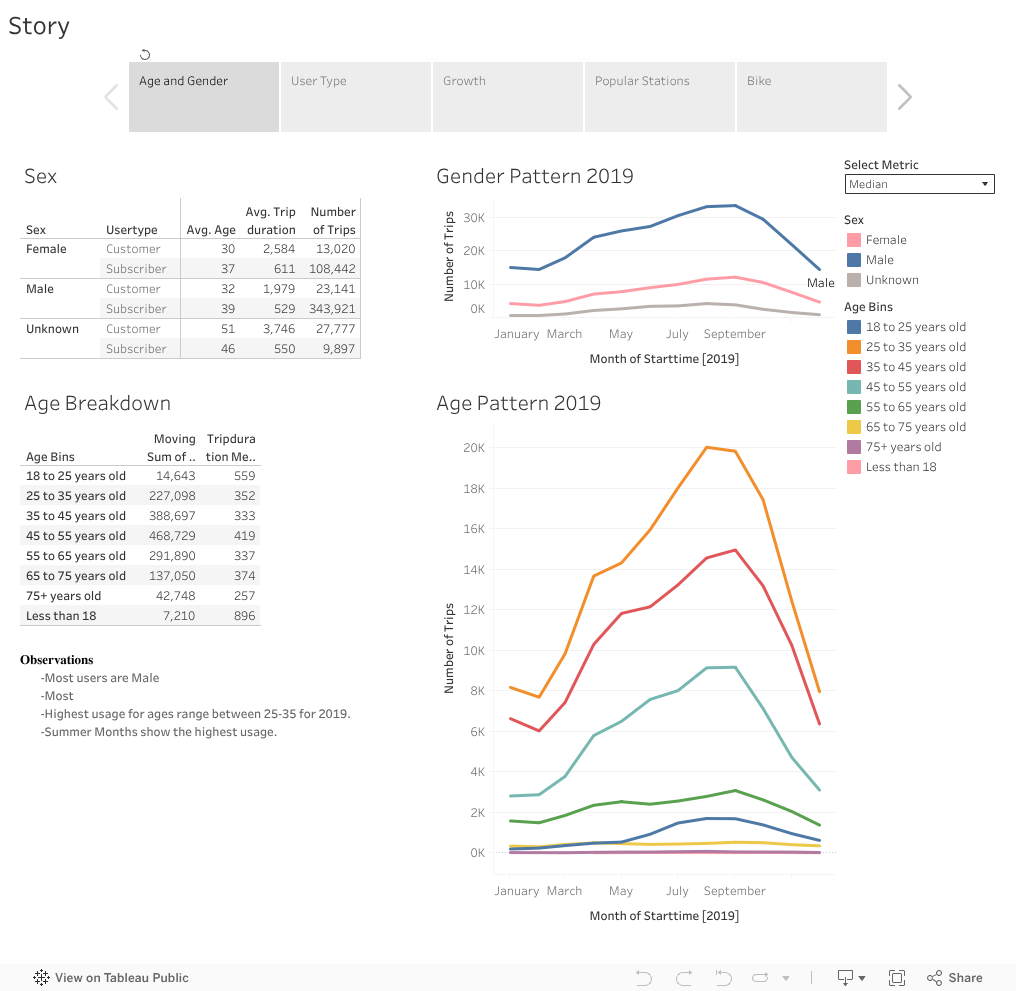Enter full screen mode

click(897, 978)
